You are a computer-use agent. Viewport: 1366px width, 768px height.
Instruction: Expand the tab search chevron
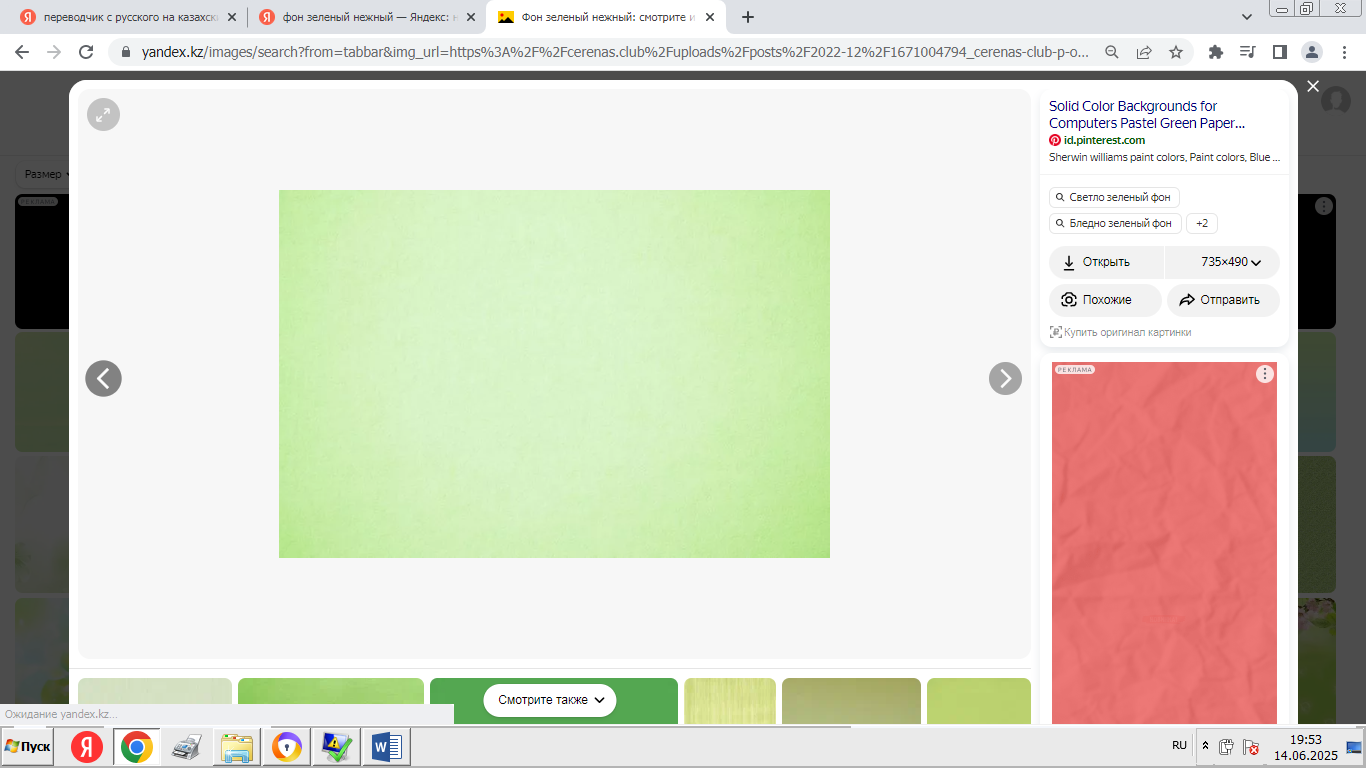pyautogui.click(x=1247, y=17)
